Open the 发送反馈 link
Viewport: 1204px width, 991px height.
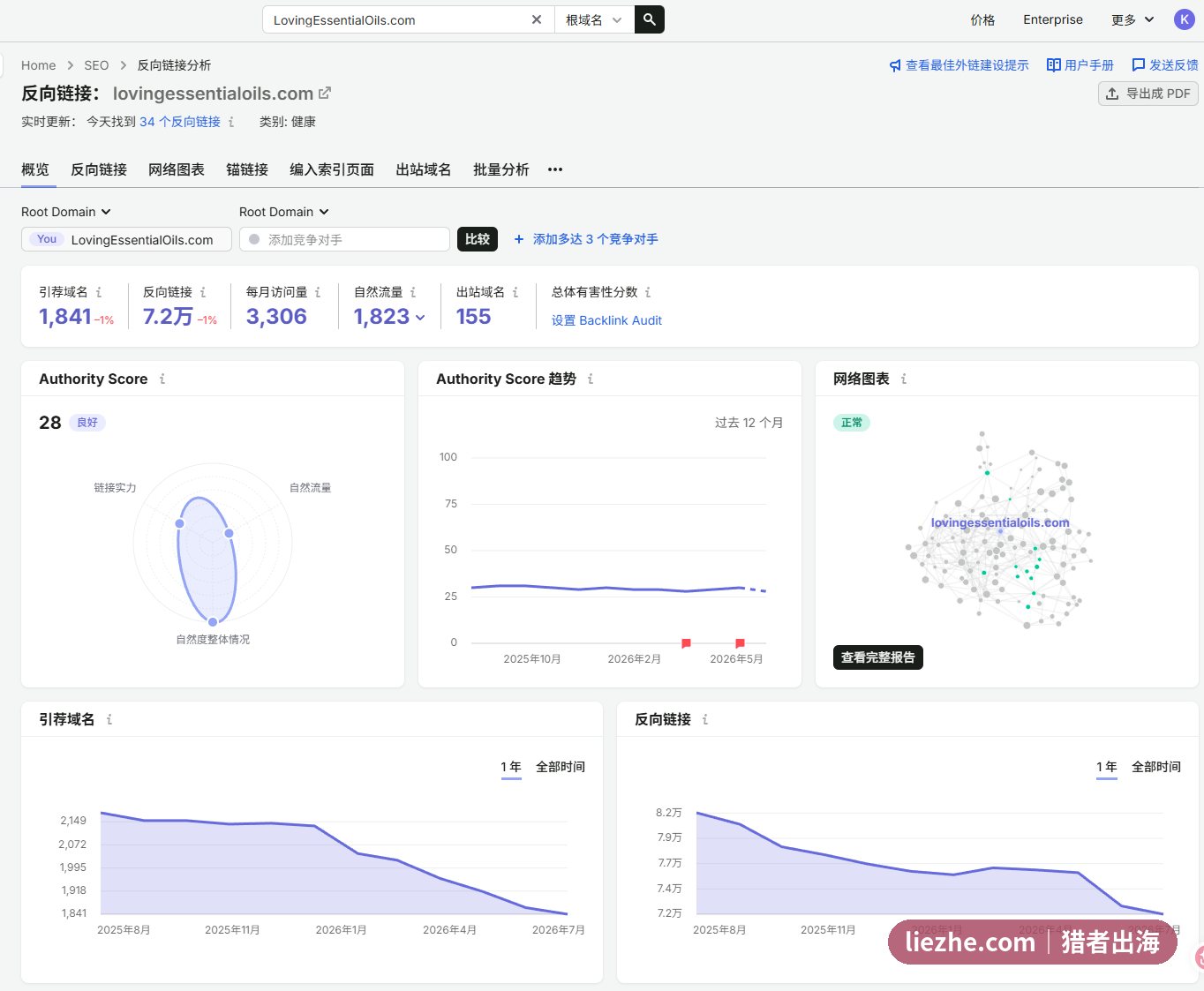(1165, 65)
